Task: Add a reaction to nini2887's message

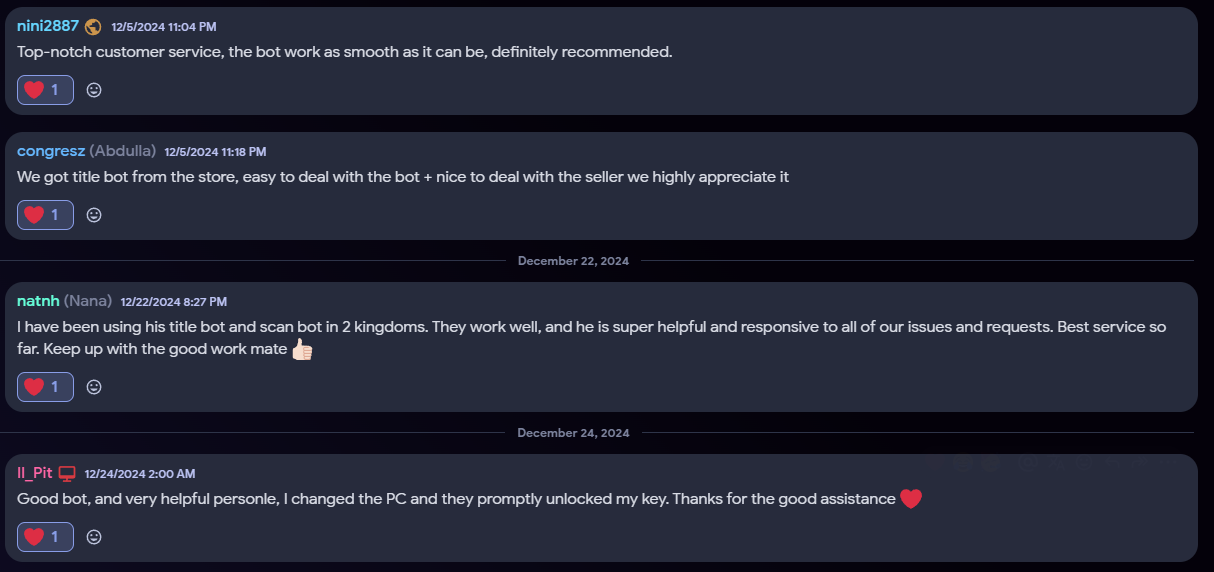Action: (x=94, y=90)
